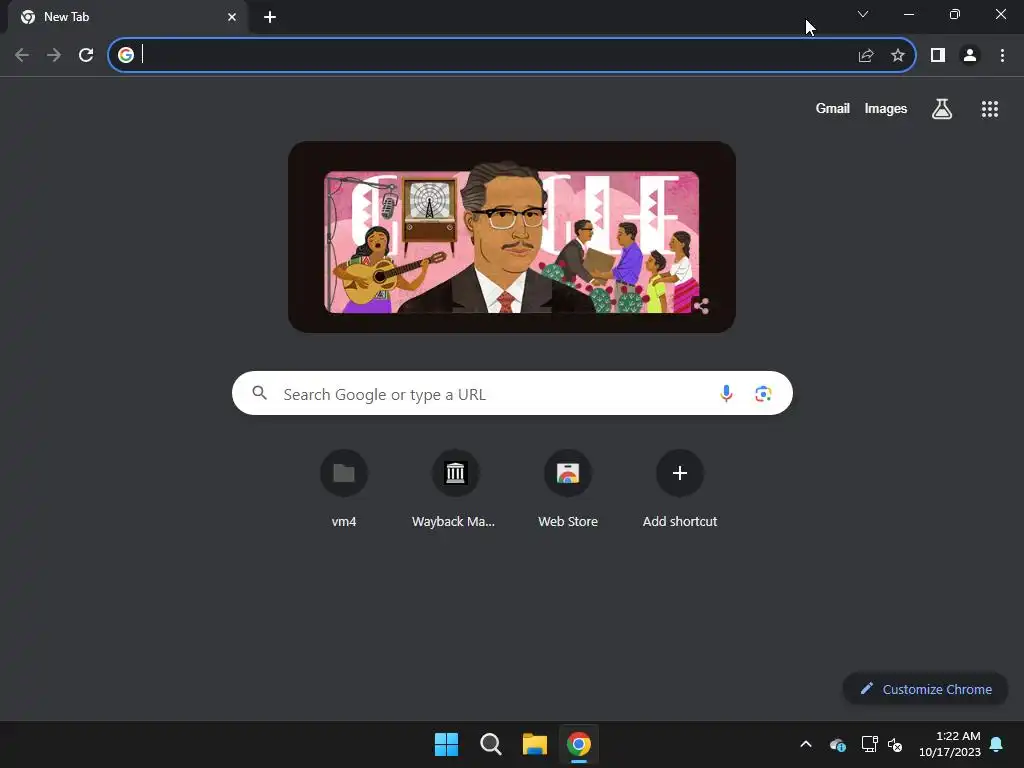Open the Chrome side panel

938,55
